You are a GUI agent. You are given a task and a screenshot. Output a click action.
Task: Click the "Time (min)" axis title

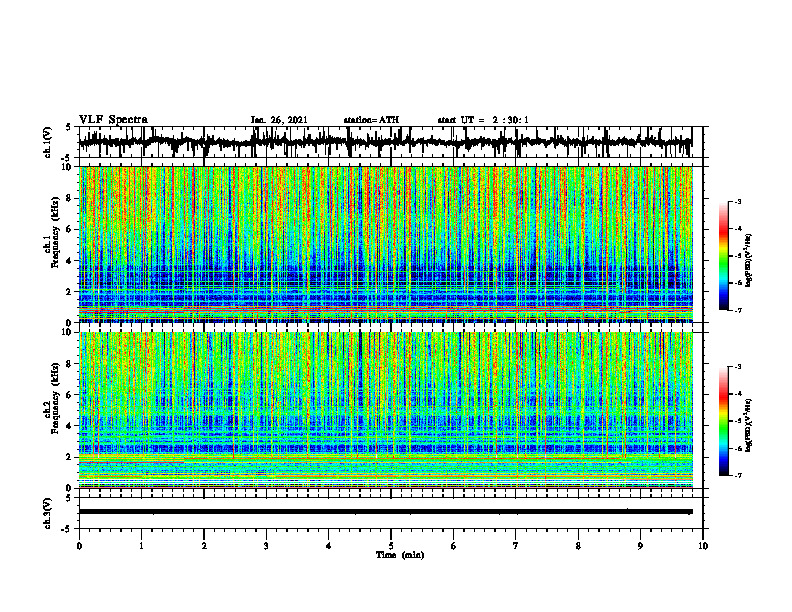tap(400, 555)
